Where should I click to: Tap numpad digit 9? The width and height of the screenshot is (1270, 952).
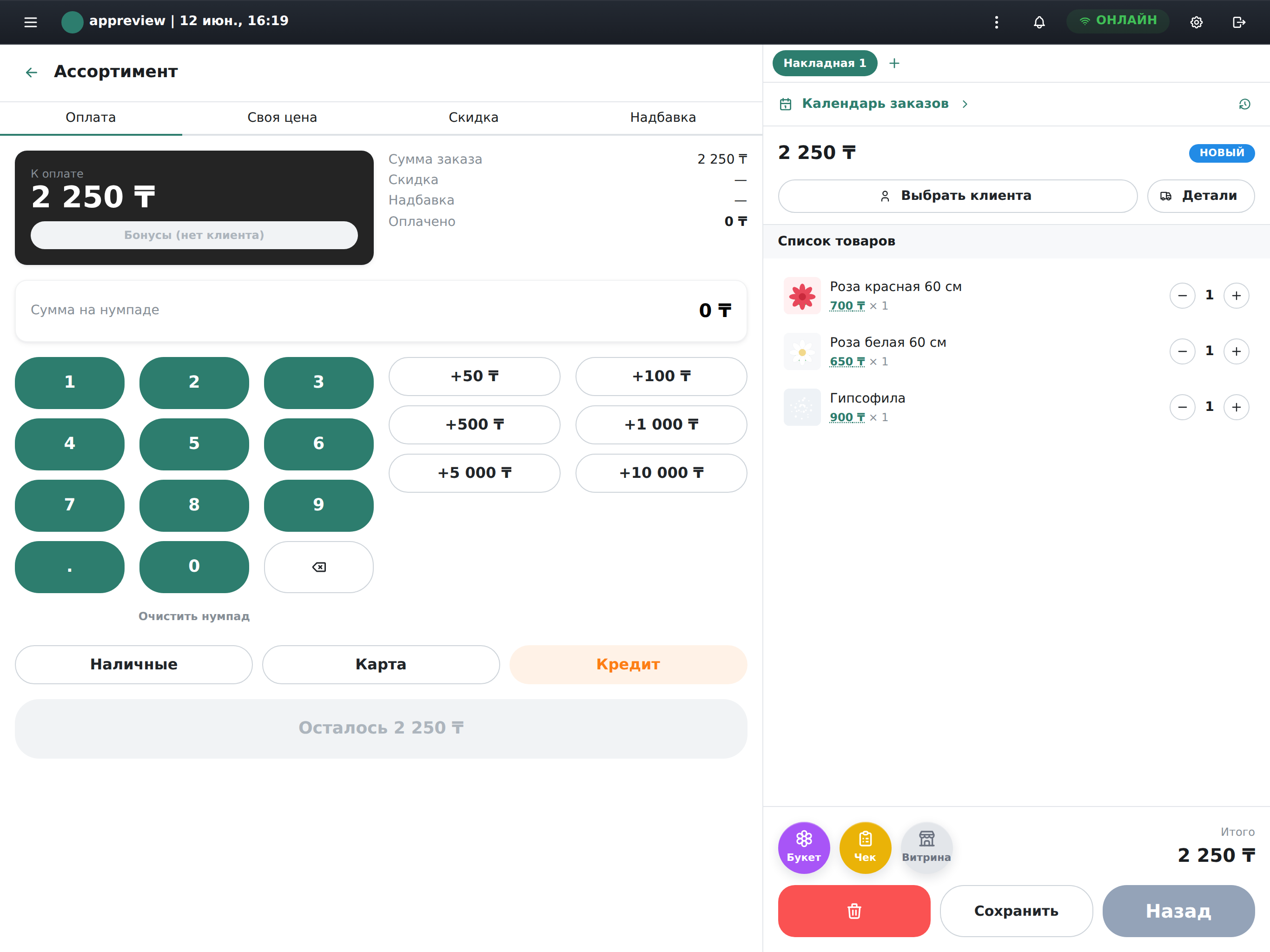[318, 505]
